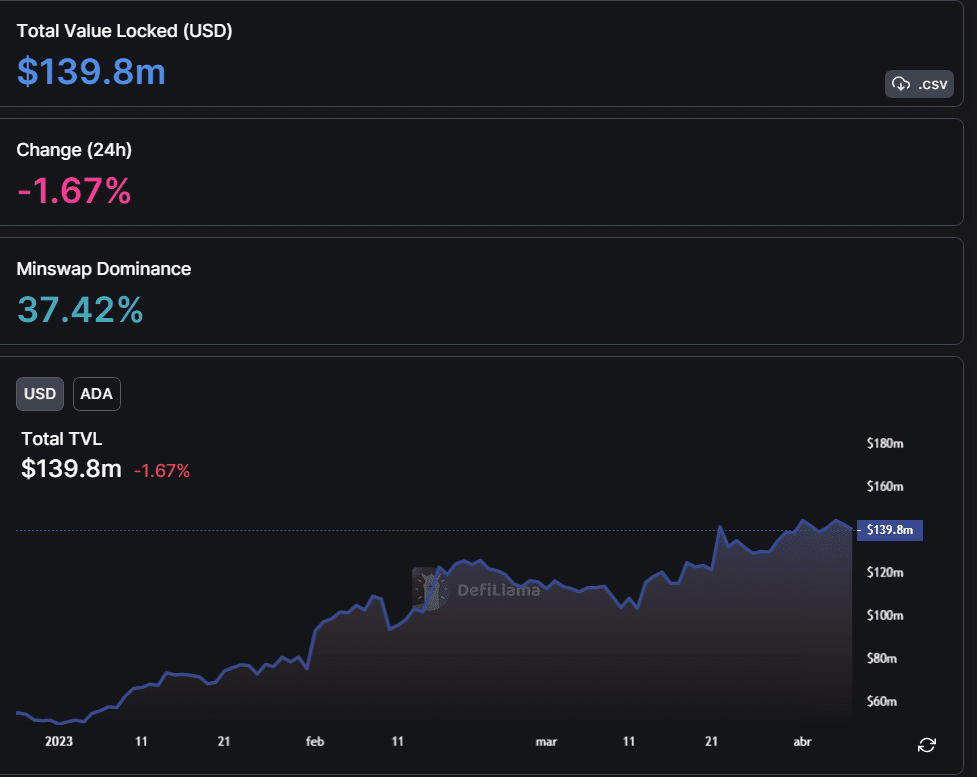Click the Total Value Locked (USD) heading

point(124,31)
